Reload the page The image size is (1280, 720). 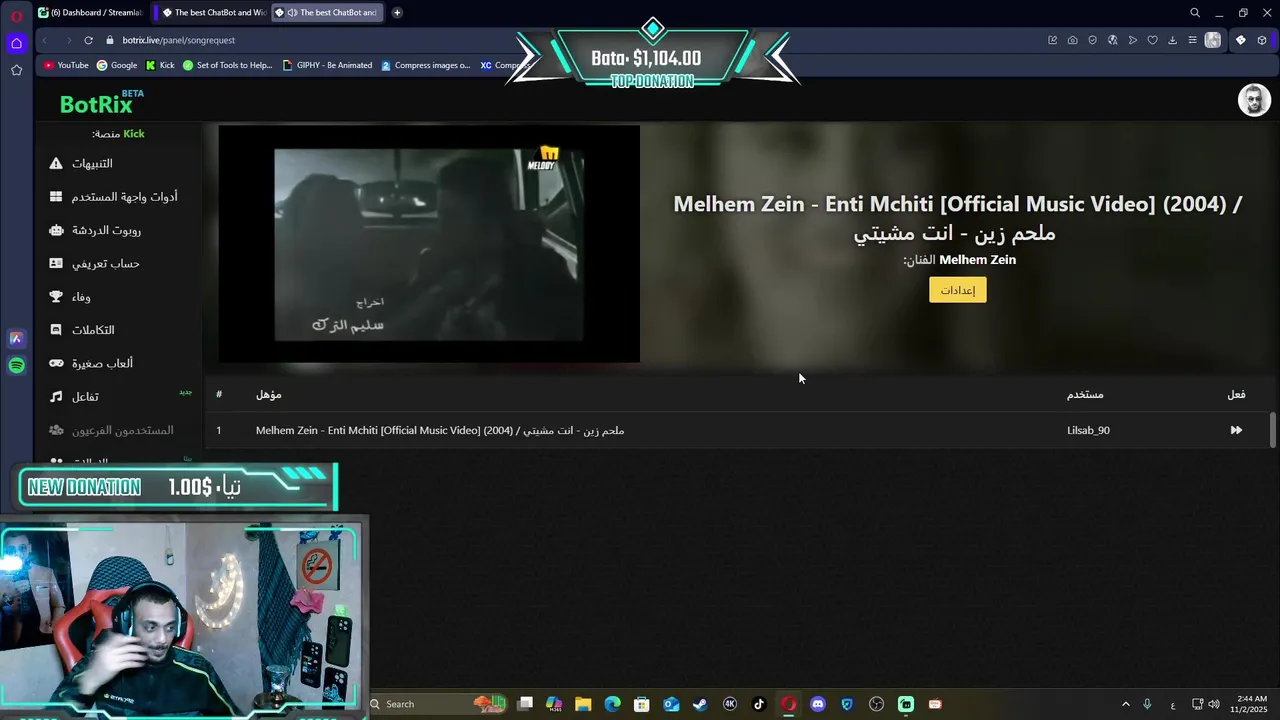[88, 40]
